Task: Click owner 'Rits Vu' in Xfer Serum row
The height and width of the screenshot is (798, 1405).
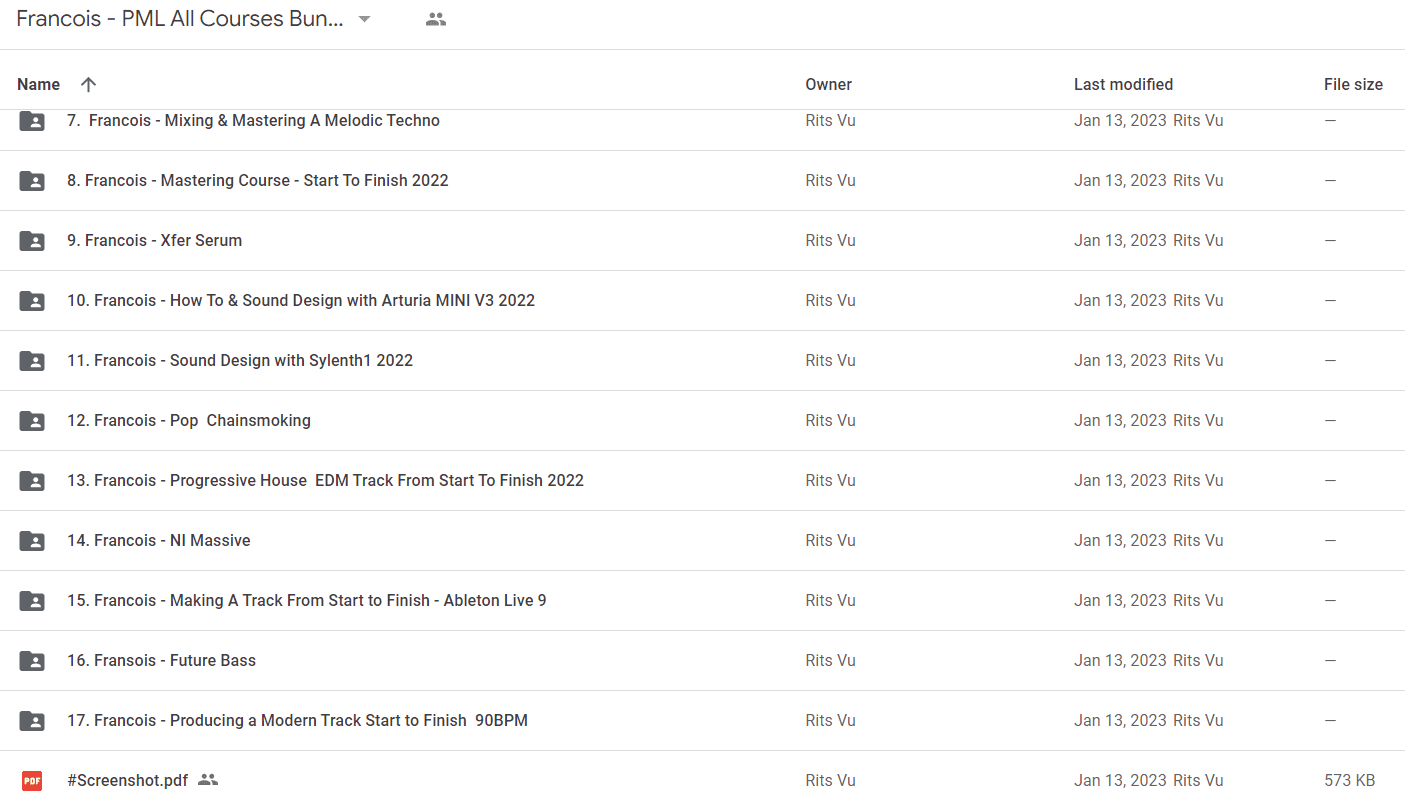Action: click(x=830, y=240)
